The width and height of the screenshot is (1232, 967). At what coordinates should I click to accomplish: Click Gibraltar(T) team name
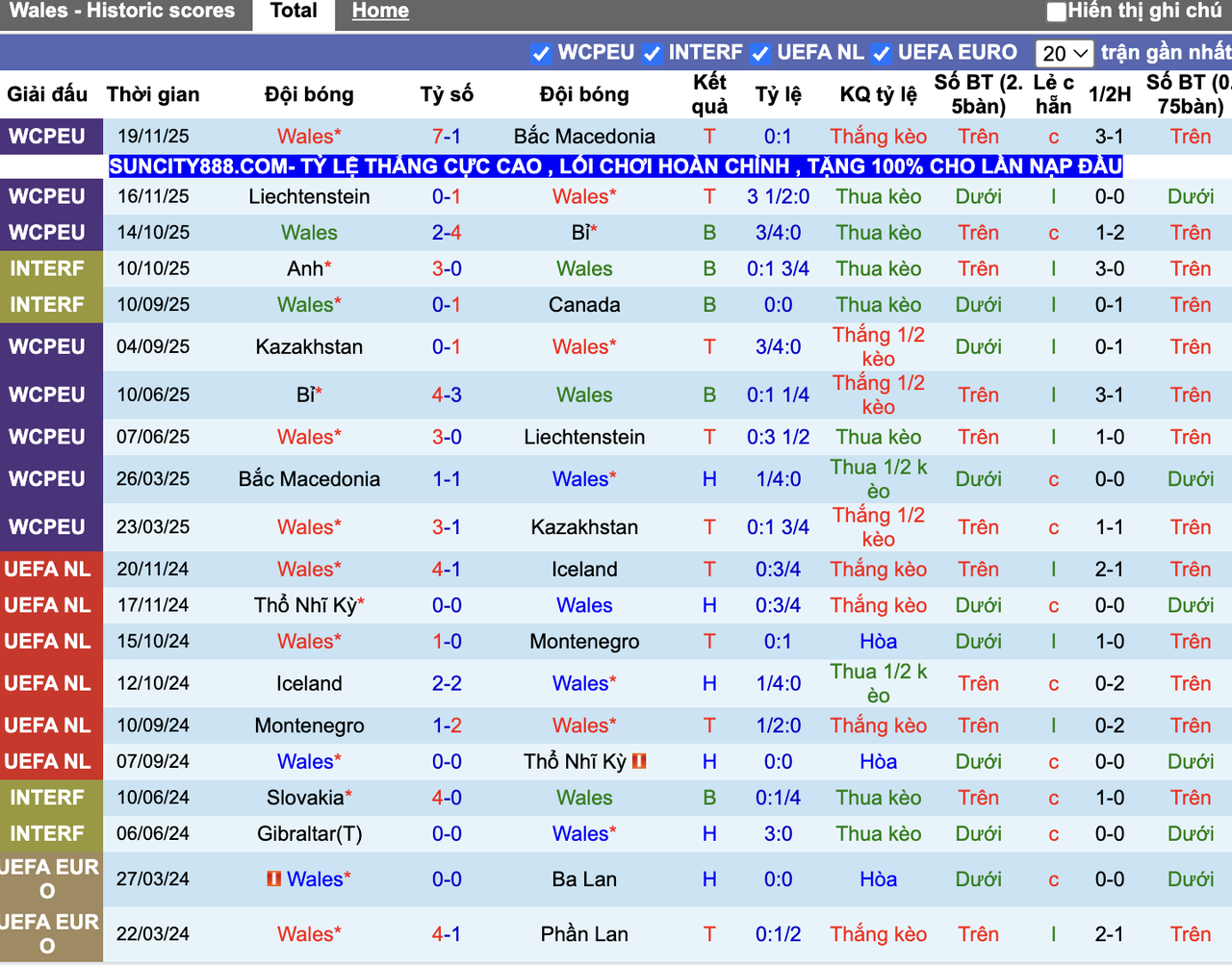[309, 834]
